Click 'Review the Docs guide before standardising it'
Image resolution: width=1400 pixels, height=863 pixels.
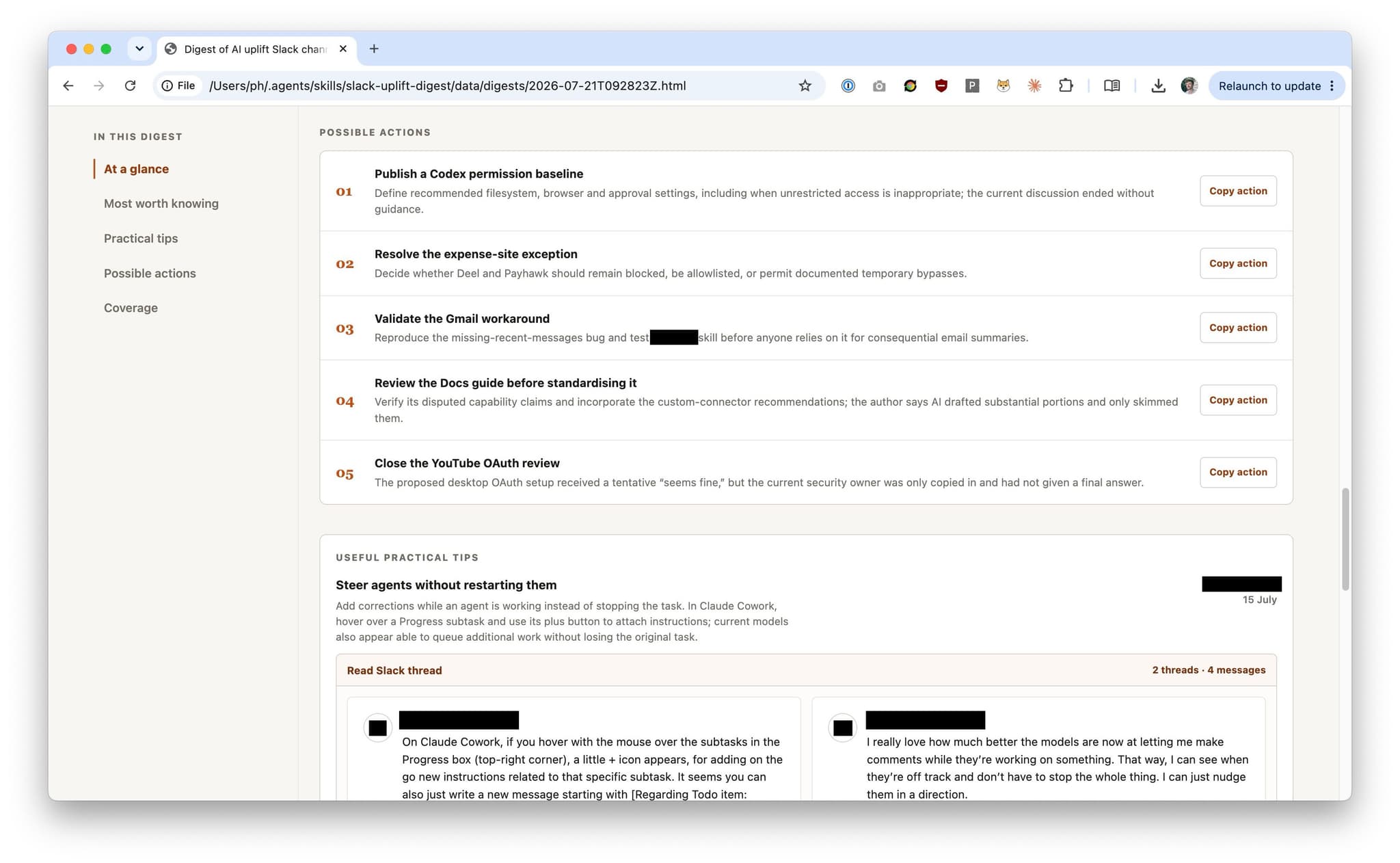[x=505, y=383]
